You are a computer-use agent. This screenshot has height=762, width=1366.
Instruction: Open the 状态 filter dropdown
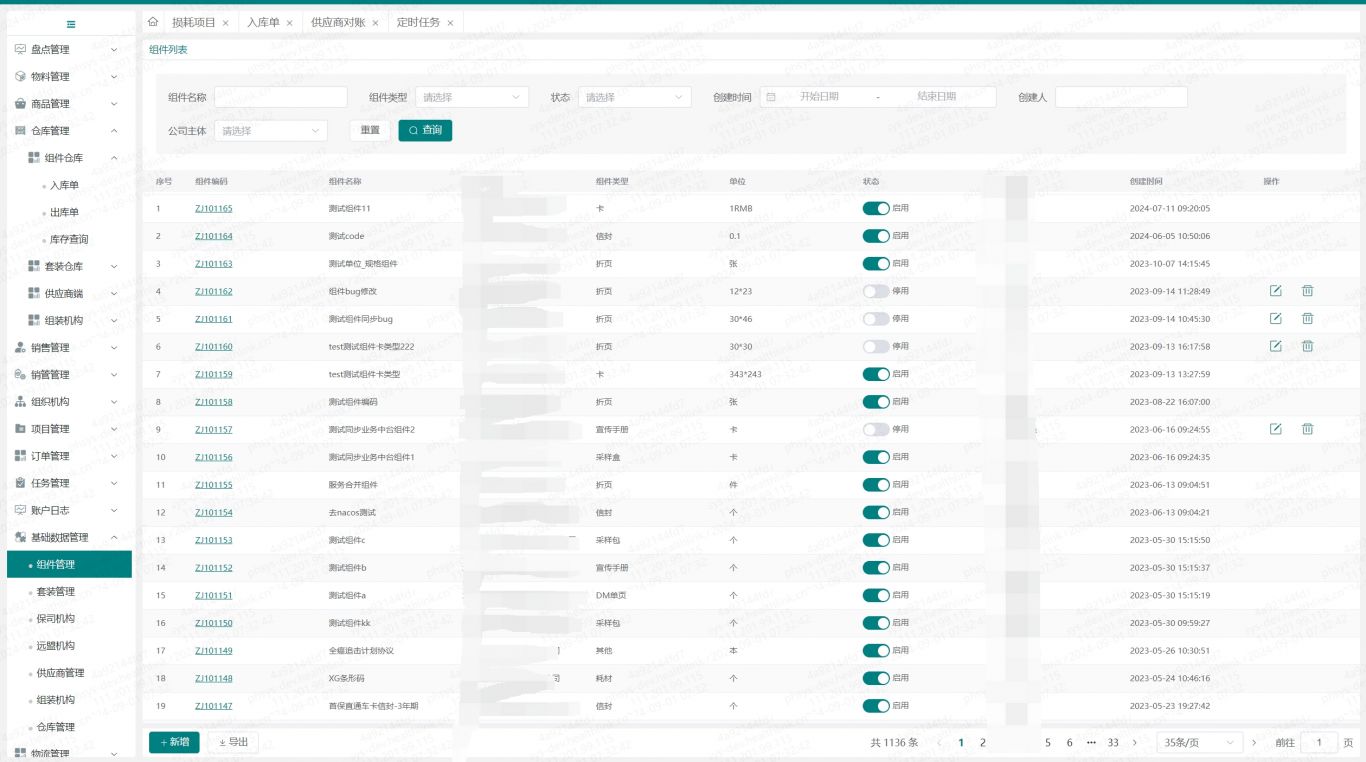[x=634, y=97]
